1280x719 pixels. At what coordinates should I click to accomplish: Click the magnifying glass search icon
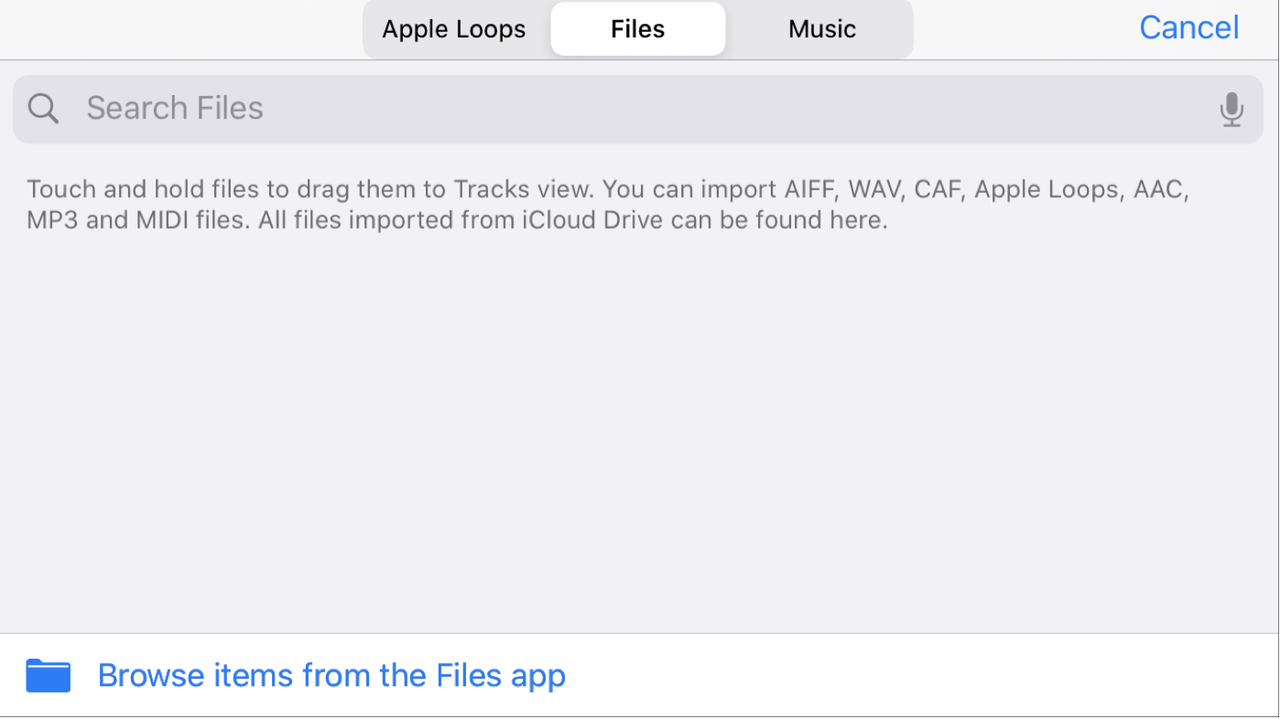coord(43,108)
